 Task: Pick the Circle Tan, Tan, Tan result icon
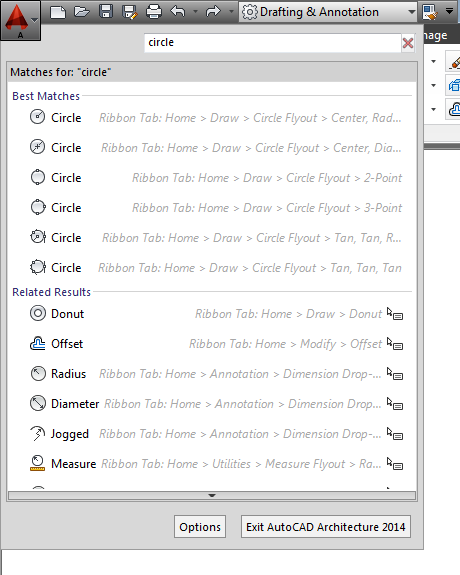tap(37, 267)
